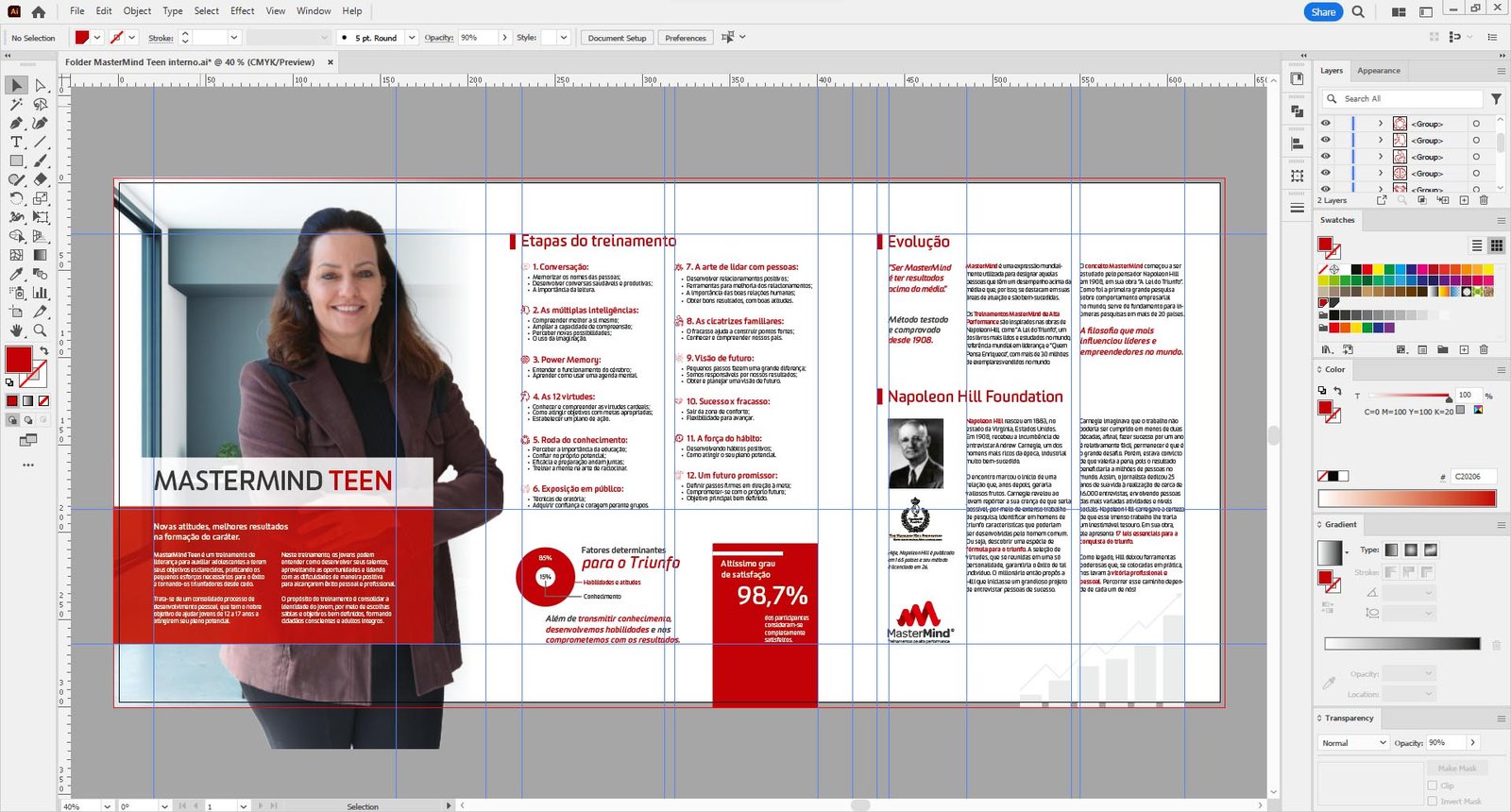The height and width of the screenshot is (812, 1511).
Task: Activate the Artboard tool
Action: (16, 312)
